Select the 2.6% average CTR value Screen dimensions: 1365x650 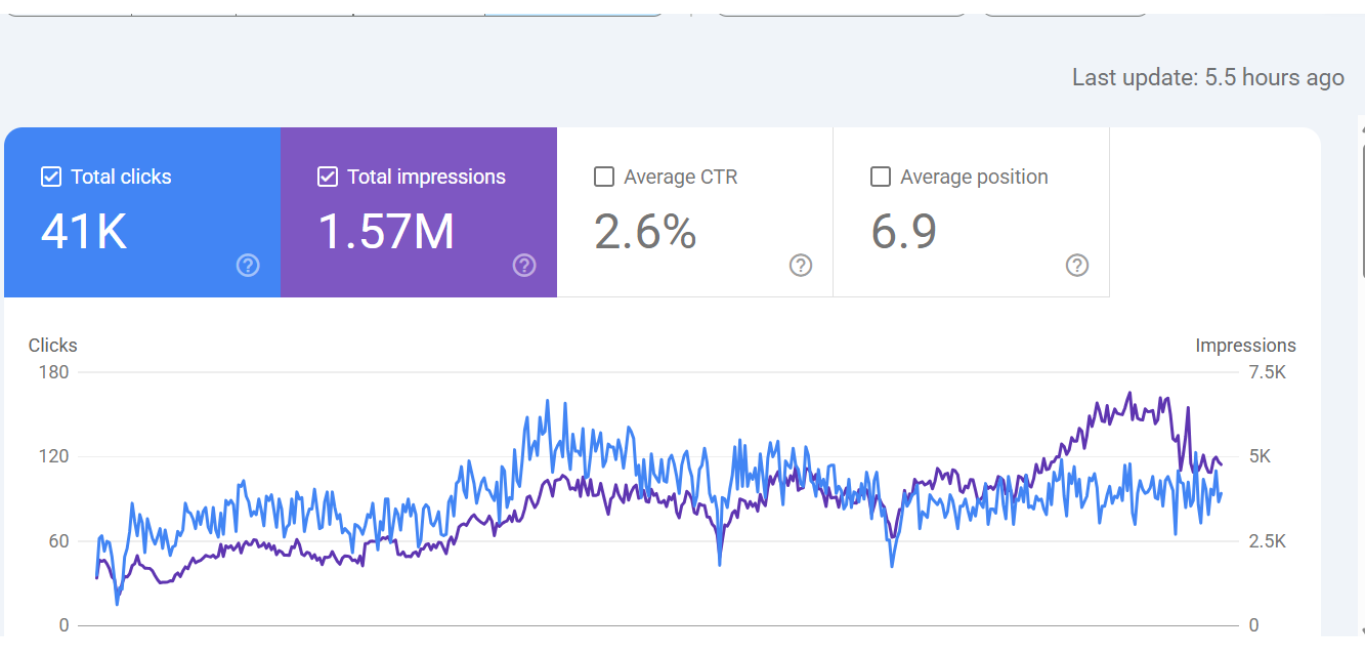[645, 232]
